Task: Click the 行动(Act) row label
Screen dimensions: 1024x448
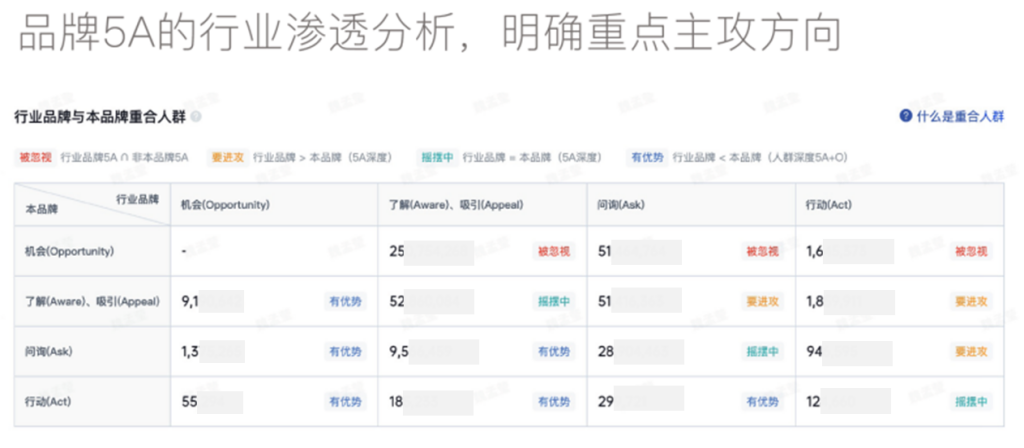Action: pos(47,402)
